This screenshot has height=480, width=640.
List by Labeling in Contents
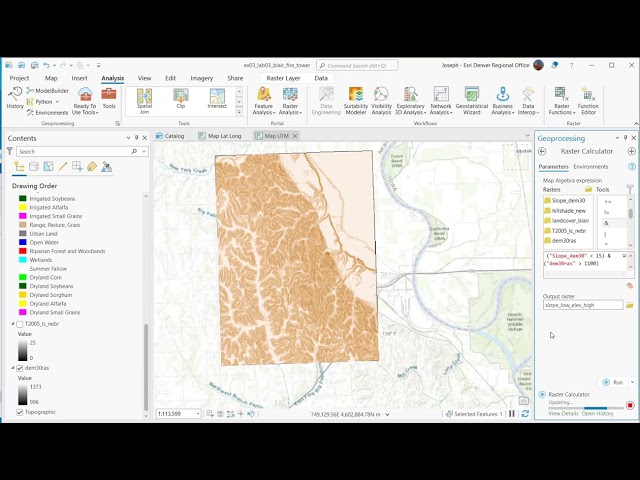[x=92, y=167]
